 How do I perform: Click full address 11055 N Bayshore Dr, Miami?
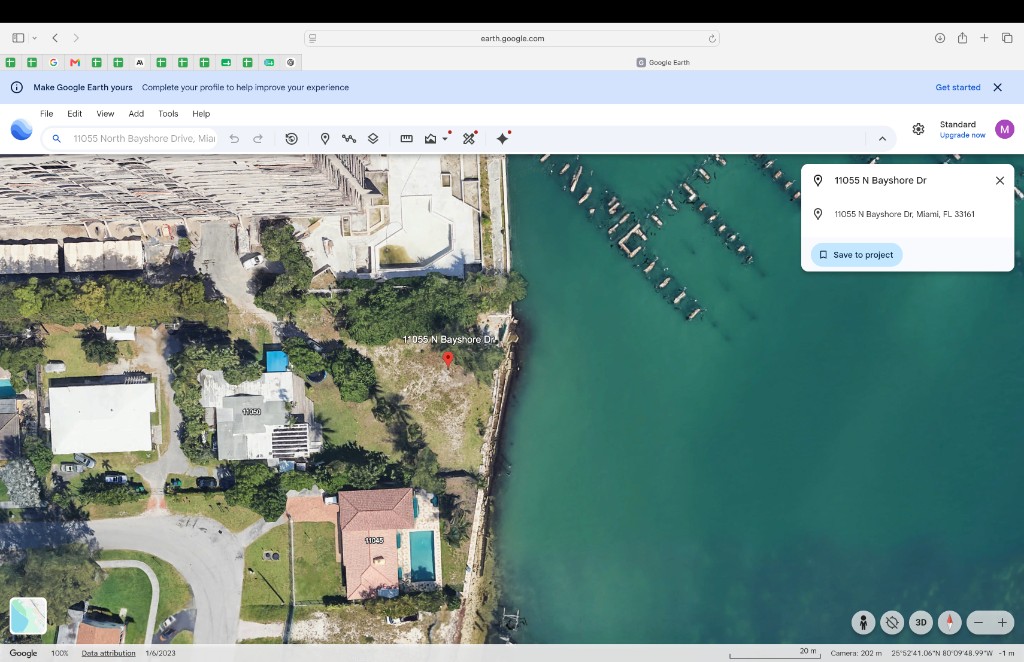pyautogui.click(x=904, y=214)
